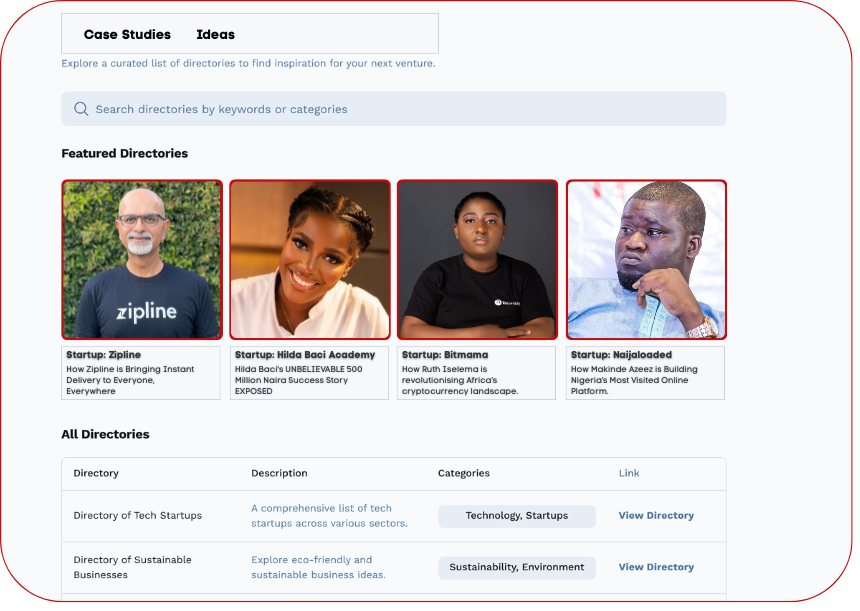Click the search directories input field
Screen dimensions: 860x611
coord(400,109)
